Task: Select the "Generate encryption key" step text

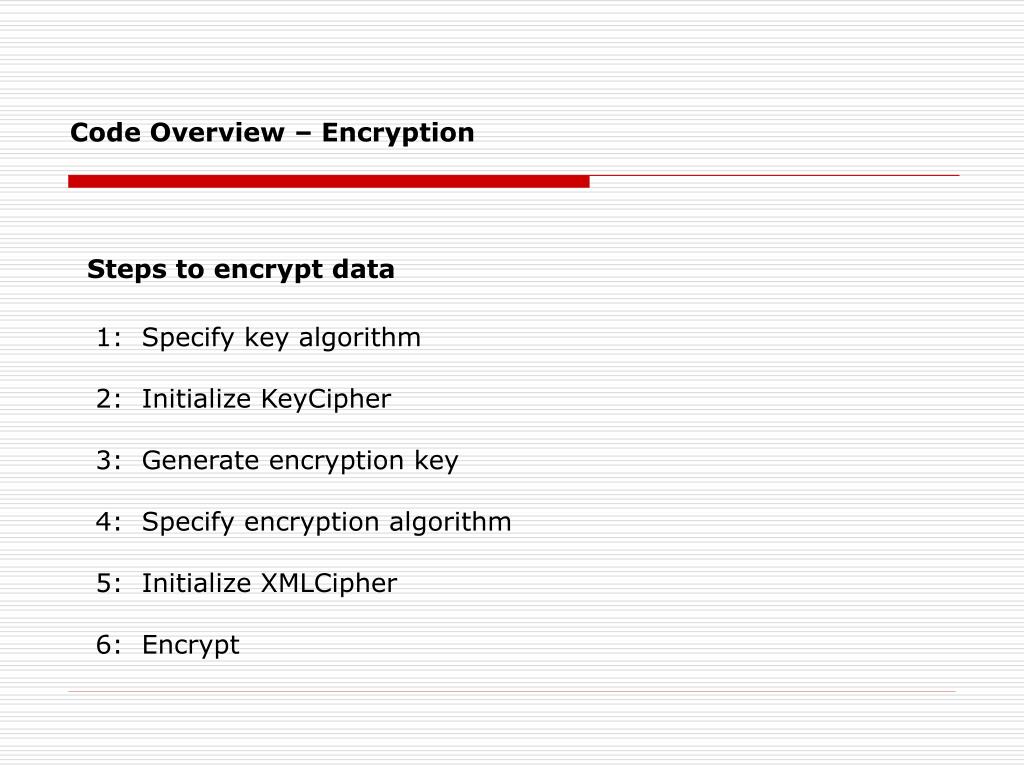Action: tap(300, 461)
